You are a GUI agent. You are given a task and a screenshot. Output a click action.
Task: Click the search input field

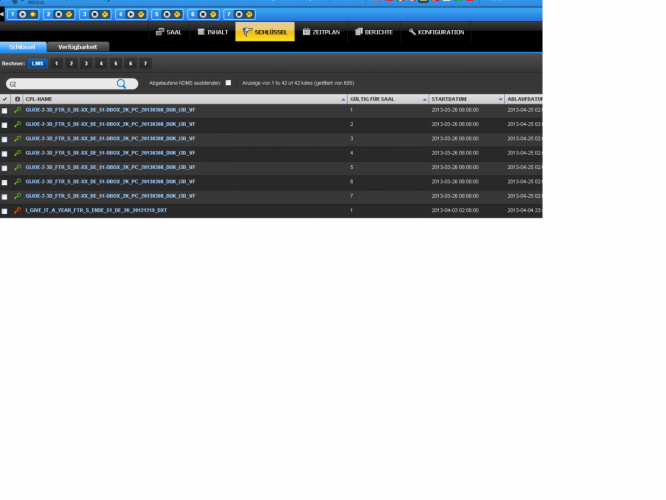tap(62, 84)
